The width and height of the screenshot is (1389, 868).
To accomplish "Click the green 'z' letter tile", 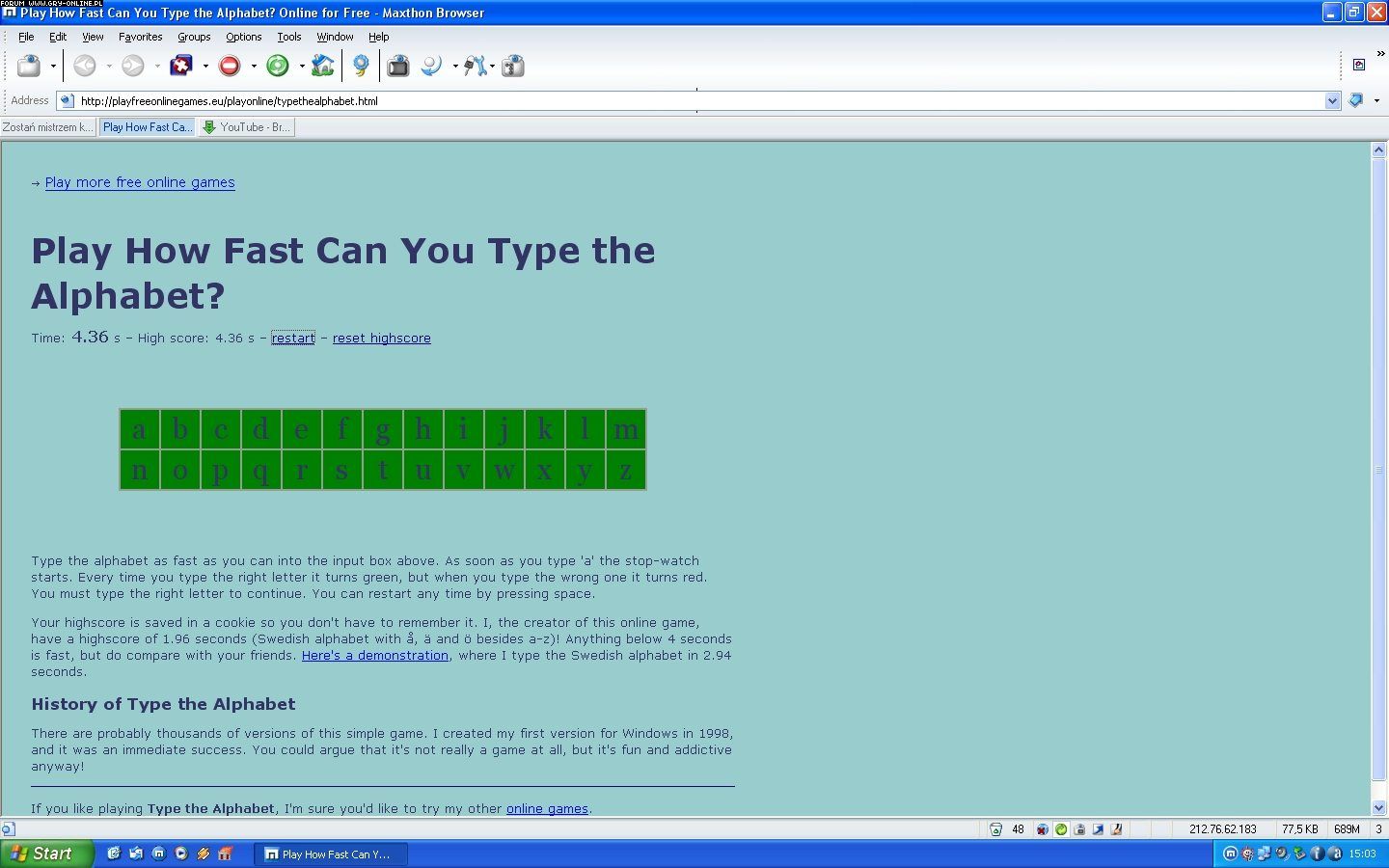I will [x=626, y=471].
